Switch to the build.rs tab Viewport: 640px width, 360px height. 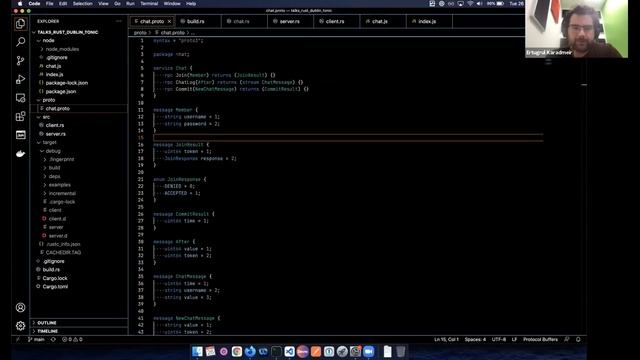click(x=198, y=21)
